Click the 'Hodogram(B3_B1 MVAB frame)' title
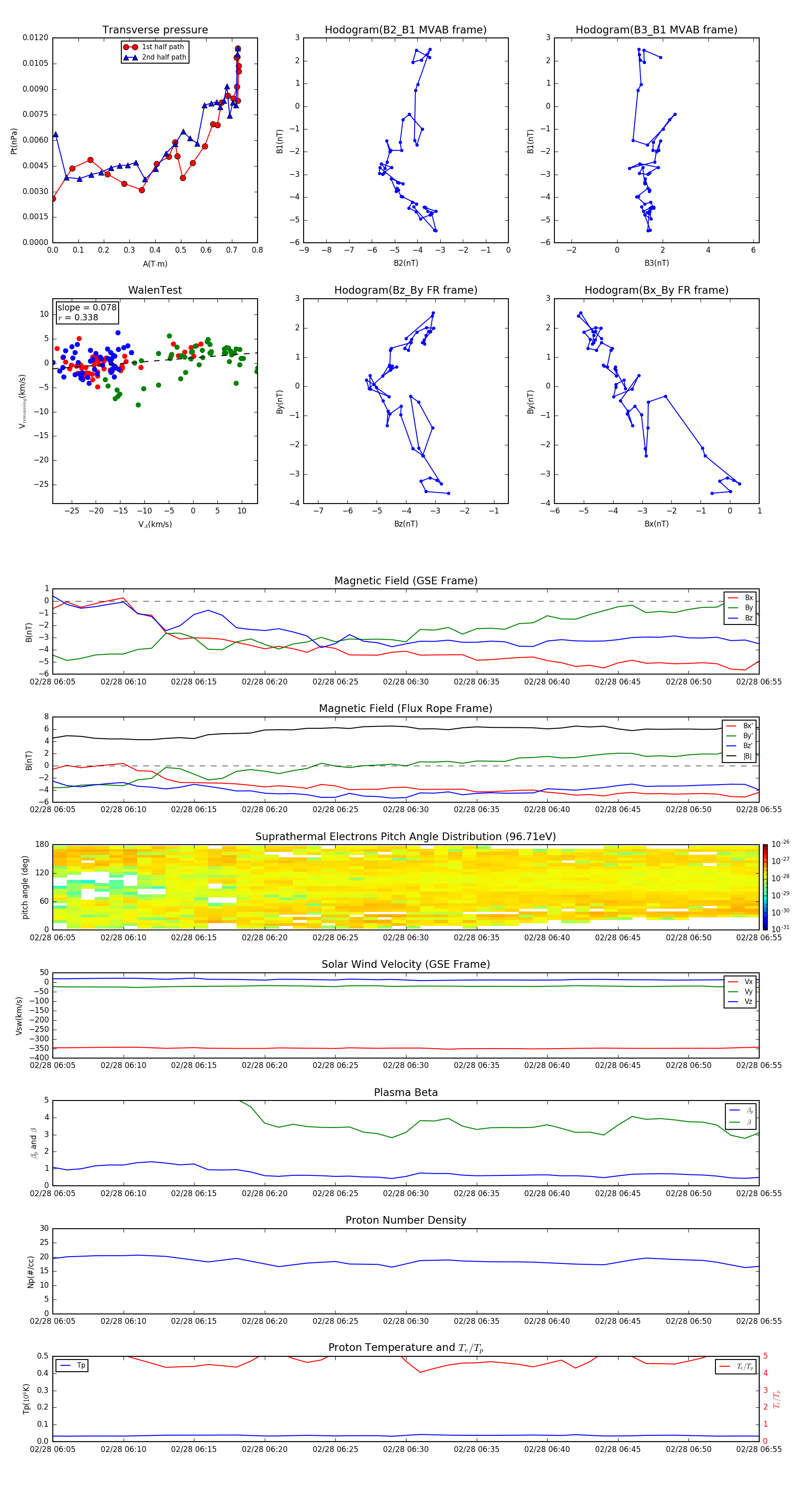 pyautogui.click(x=656, y=30)
